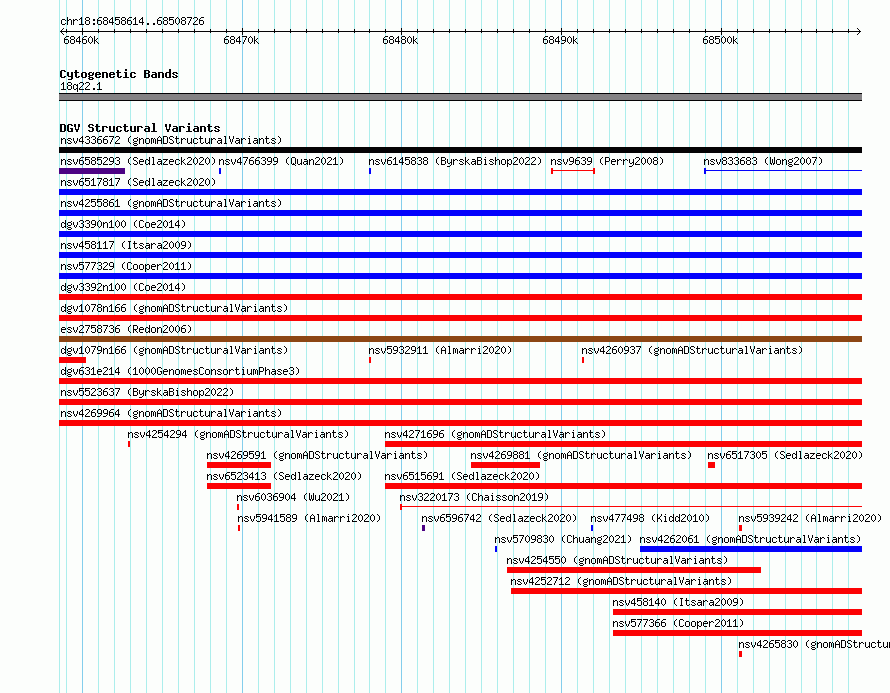The height and width of the screenshot is (693, 890).
Task: Open nsv458117 (Itsara2009) variant
Action: pyautogui.click(x=126, y=245)
